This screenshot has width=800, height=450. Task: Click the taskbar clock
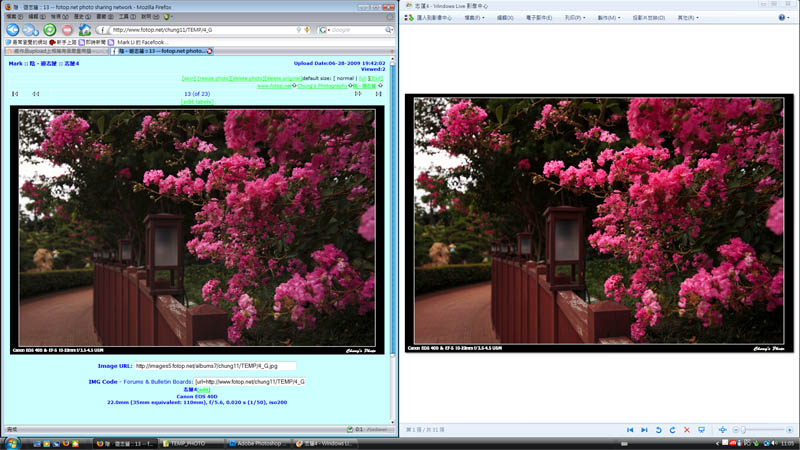coord(787,443)
